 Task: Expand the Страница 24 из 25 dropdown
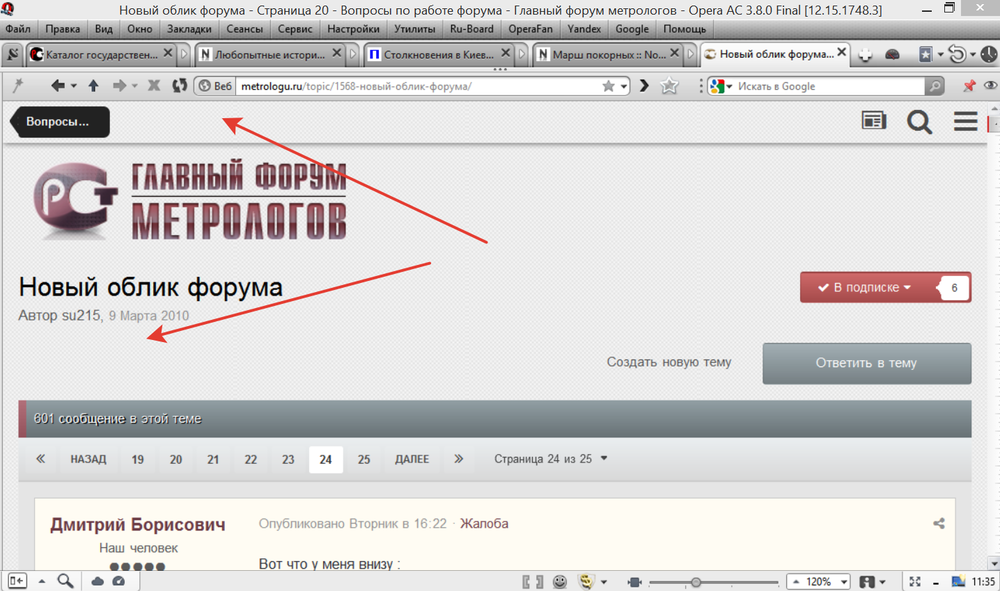tap(551, 459)
